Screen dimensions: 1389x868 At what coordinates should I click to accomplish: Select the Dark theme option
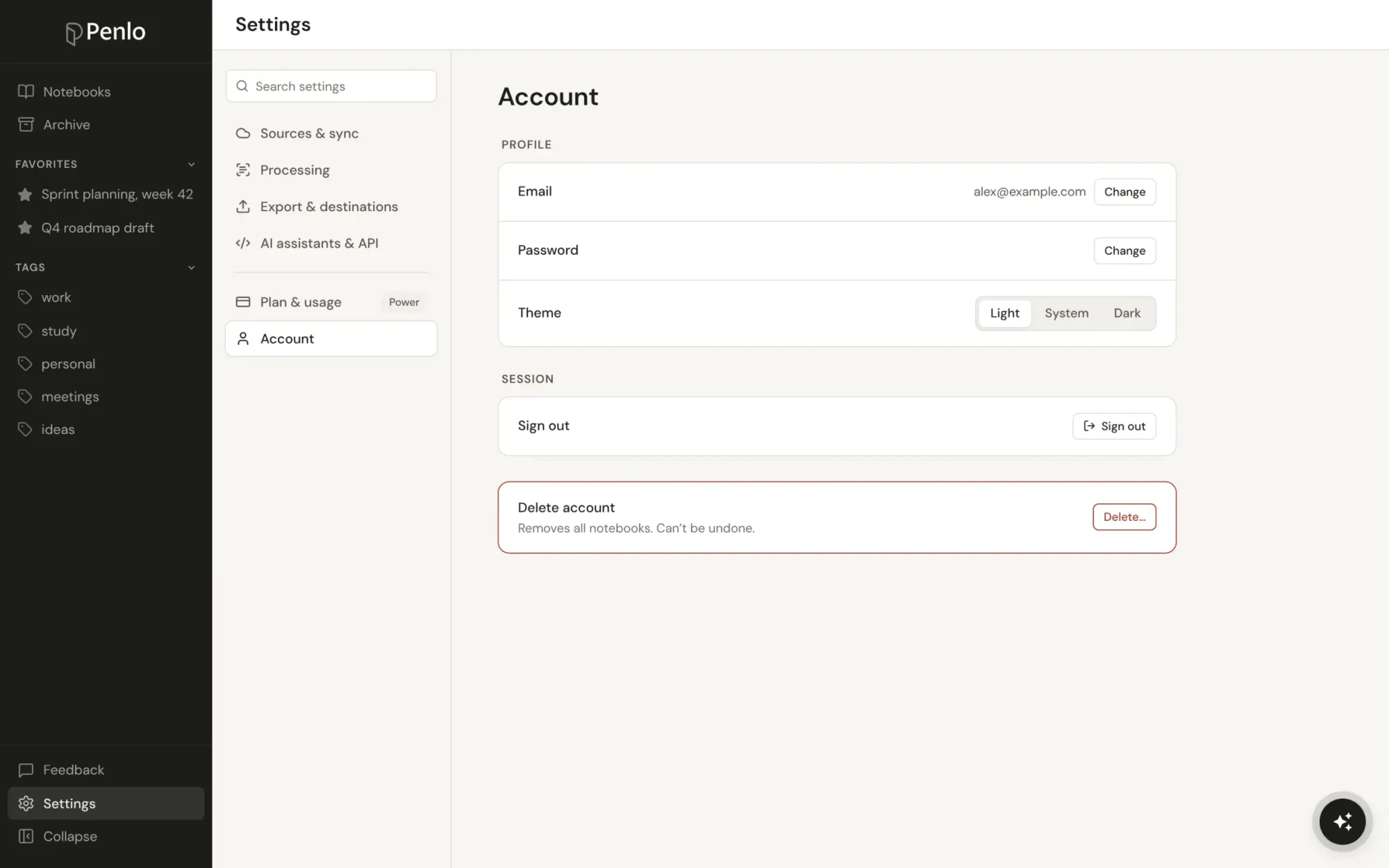[x=1126, y=313]
